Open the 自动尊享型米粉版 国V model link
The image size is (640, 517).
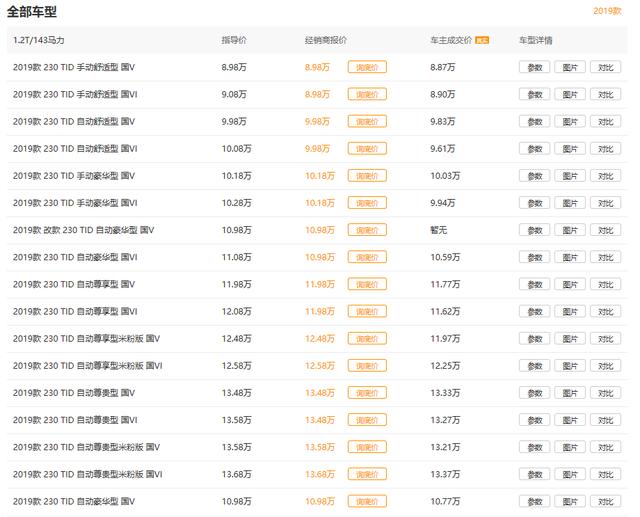click(86, 339)
